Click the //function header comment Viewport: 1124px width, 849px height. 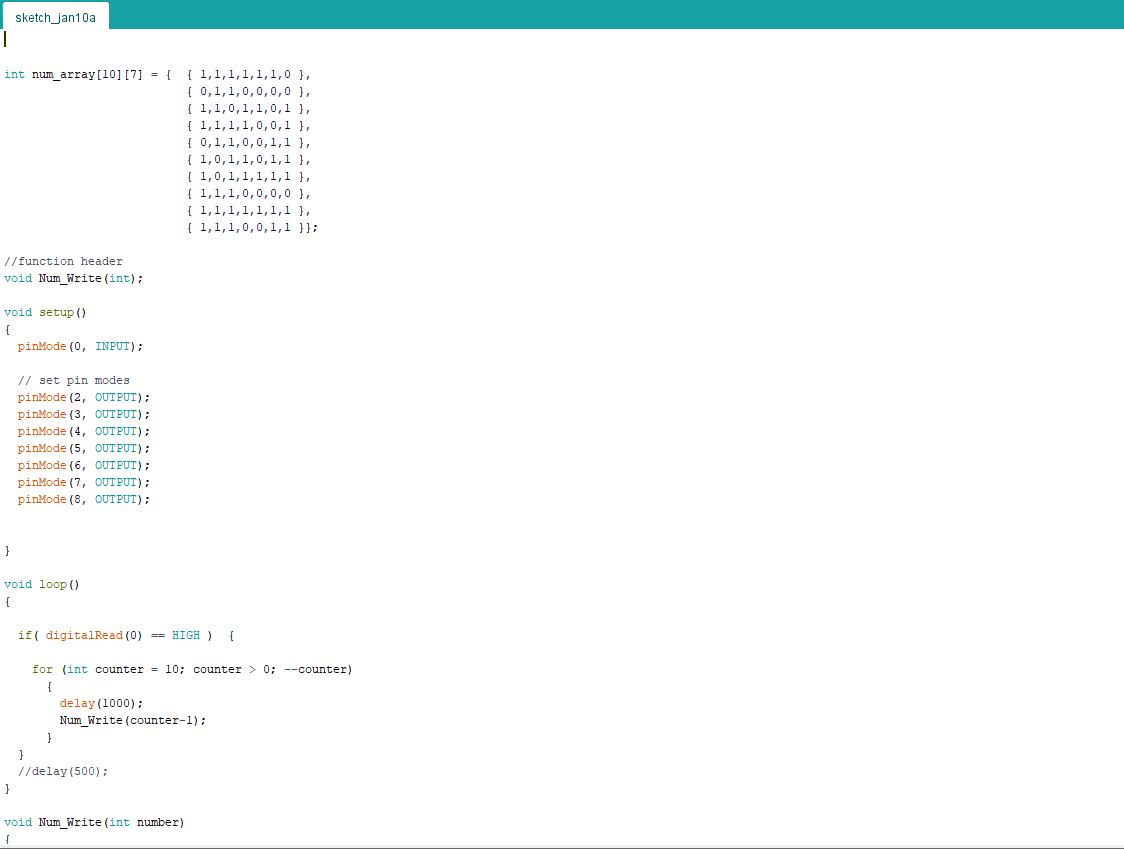(63, 262)
